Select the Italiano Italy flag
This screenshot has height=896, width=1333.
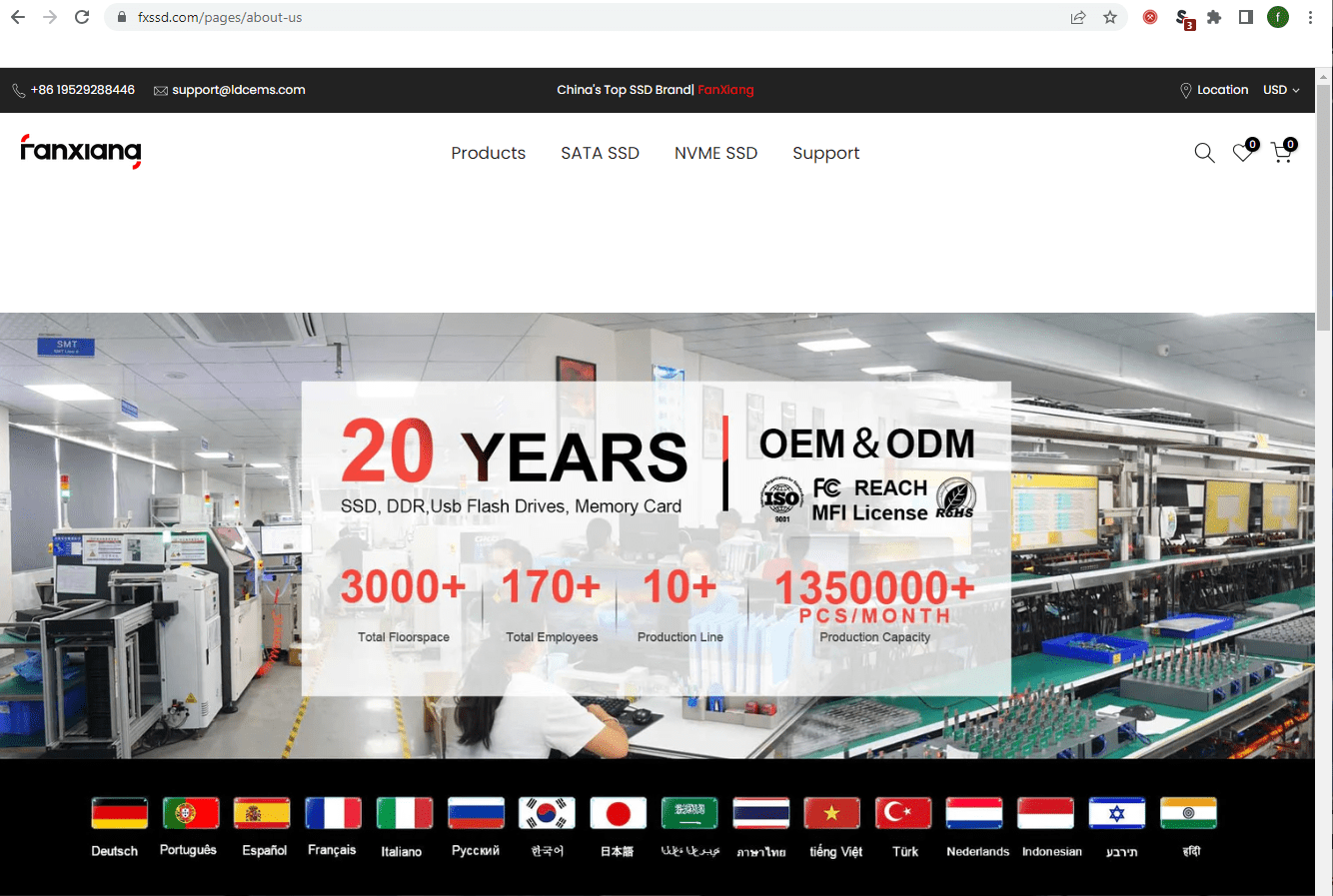[405, 813]
